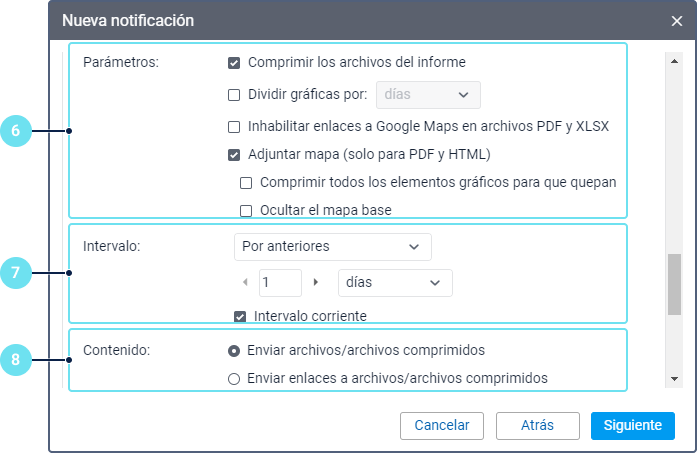This screenshot has height=453, width=697.
Task: Select Enviar enlaces a archivos radio option
Action: (x=234, y=379)
